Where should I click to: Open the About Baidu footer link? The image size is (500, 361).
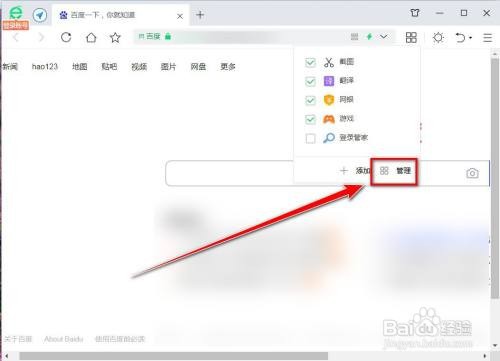[64, 339]
